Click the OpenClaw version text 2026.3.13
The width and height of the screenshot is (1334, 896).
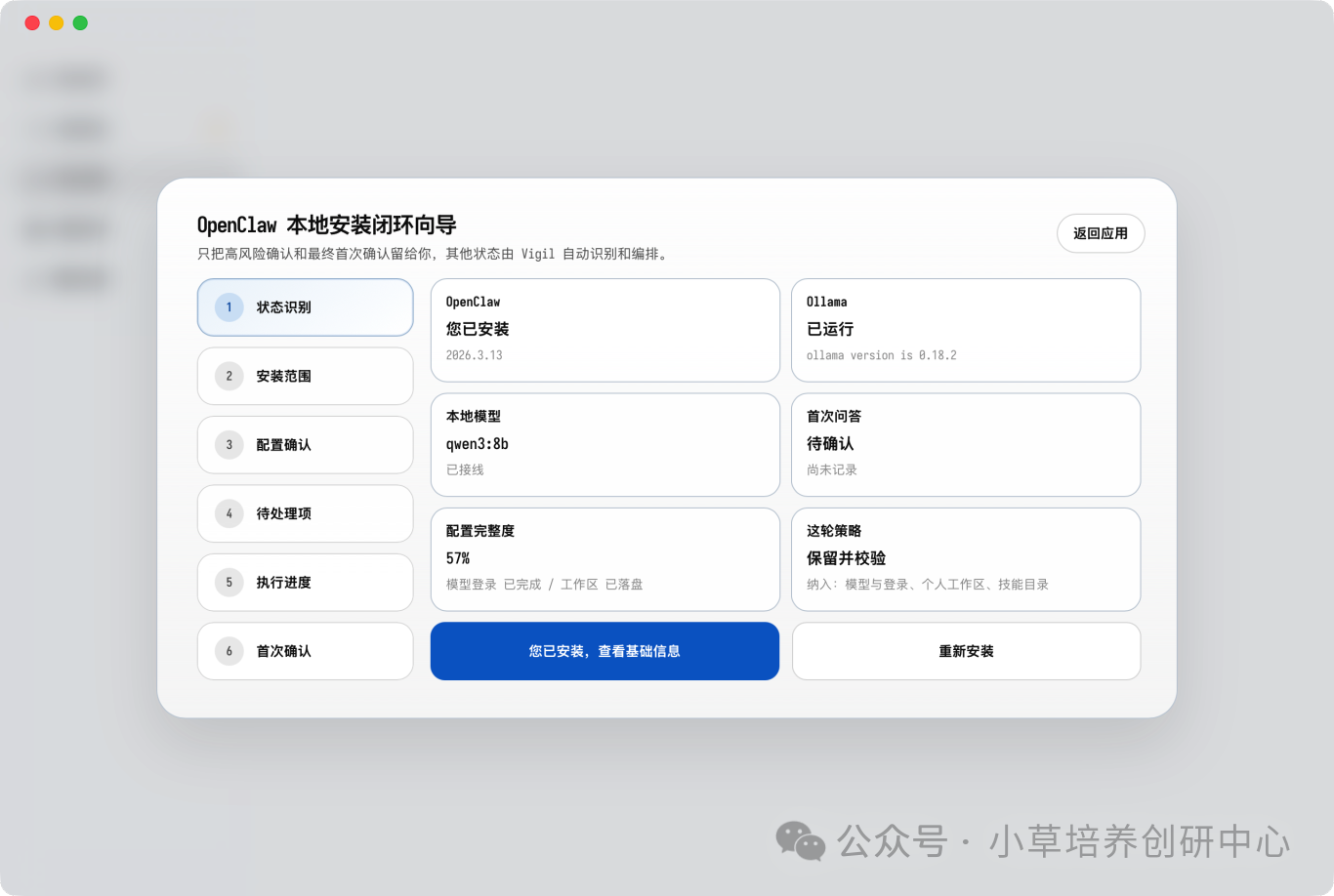pos(475,355)
